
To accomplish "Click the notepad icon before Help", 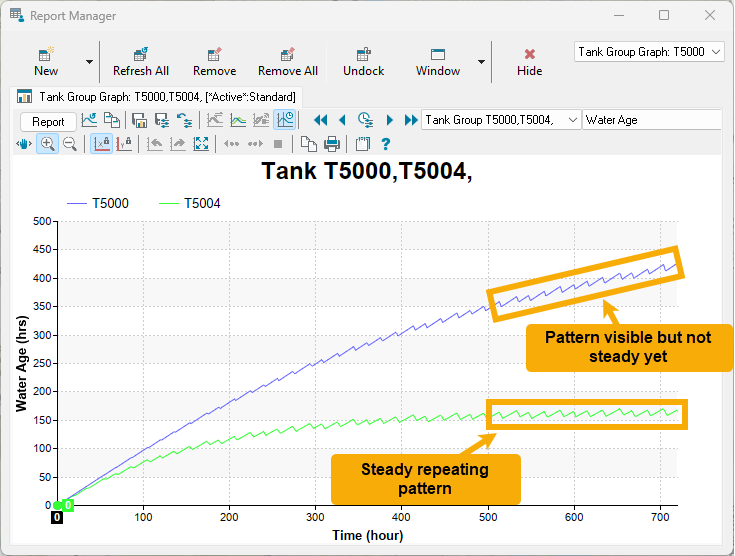I will click(x=362, y=144).
